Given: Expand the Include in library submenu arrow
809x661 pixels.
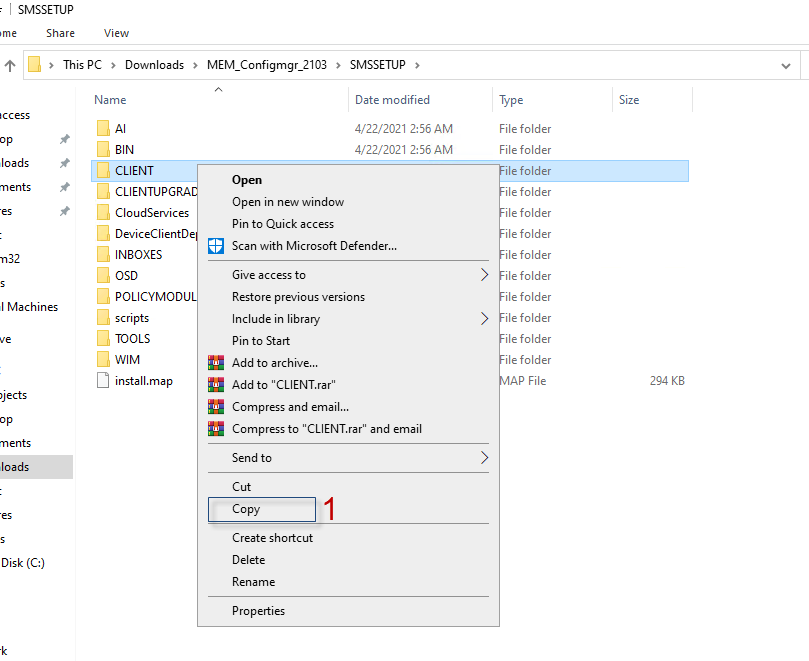Looking at the screenshot, I should tap(484, 318).
